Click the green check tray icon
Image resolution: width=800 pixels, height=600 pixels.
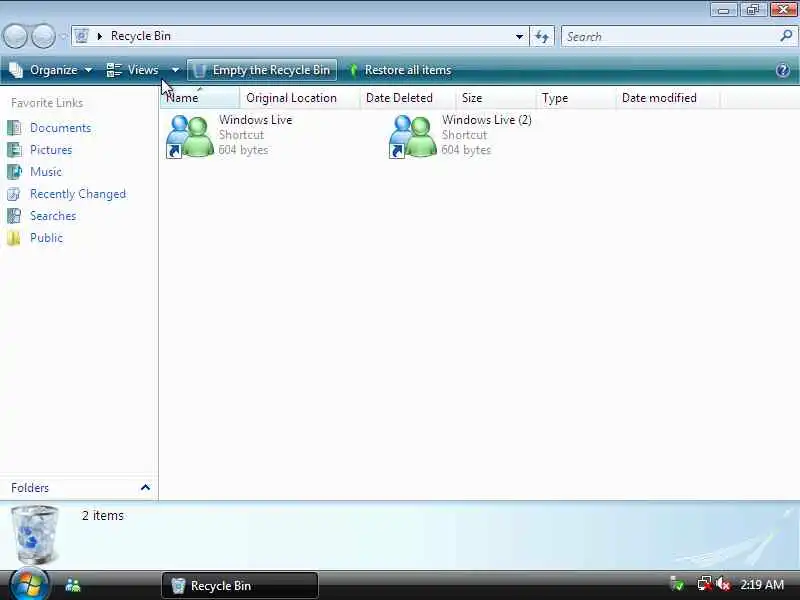(677, 584)
